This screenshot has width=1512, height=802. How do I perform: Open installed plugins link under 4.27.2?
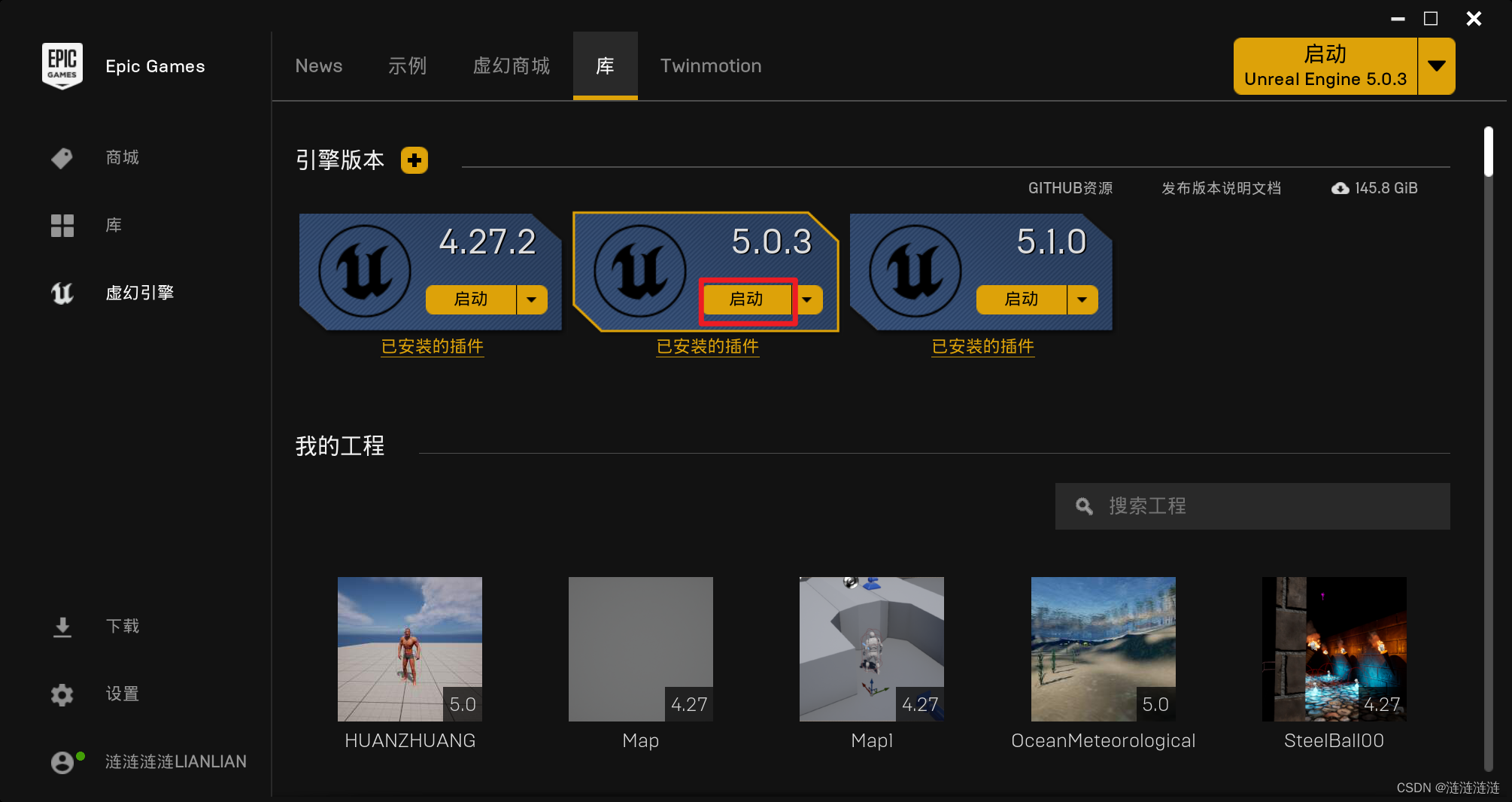coord(433,347)
